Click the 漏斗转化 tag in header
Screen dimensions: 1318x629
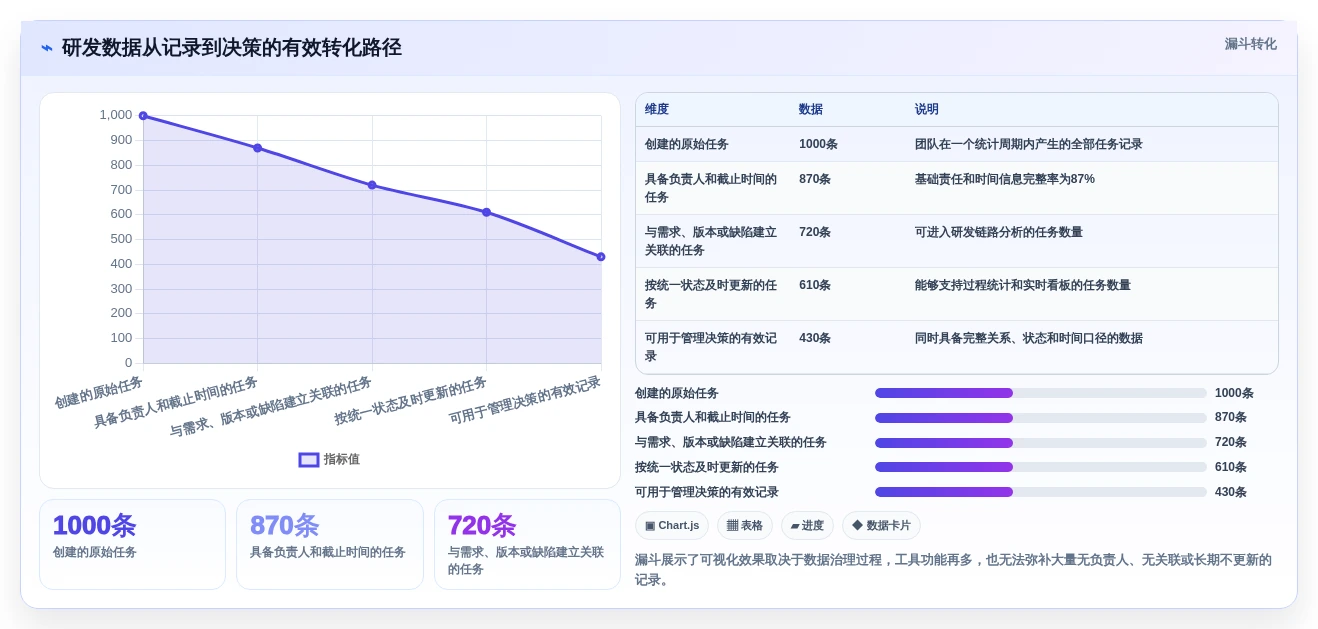tap(1250, 44)
